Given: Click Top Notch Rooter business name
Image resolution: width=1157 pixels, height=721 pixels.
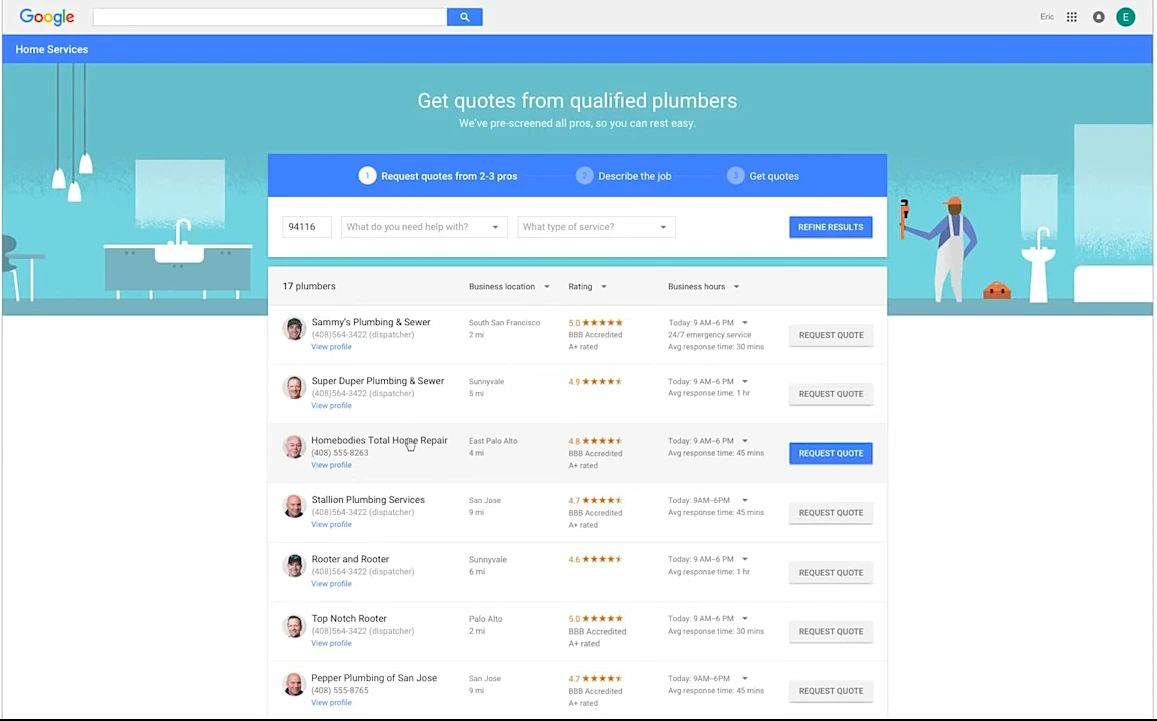Looking at the screenshot, I should (x=349, y=618).
